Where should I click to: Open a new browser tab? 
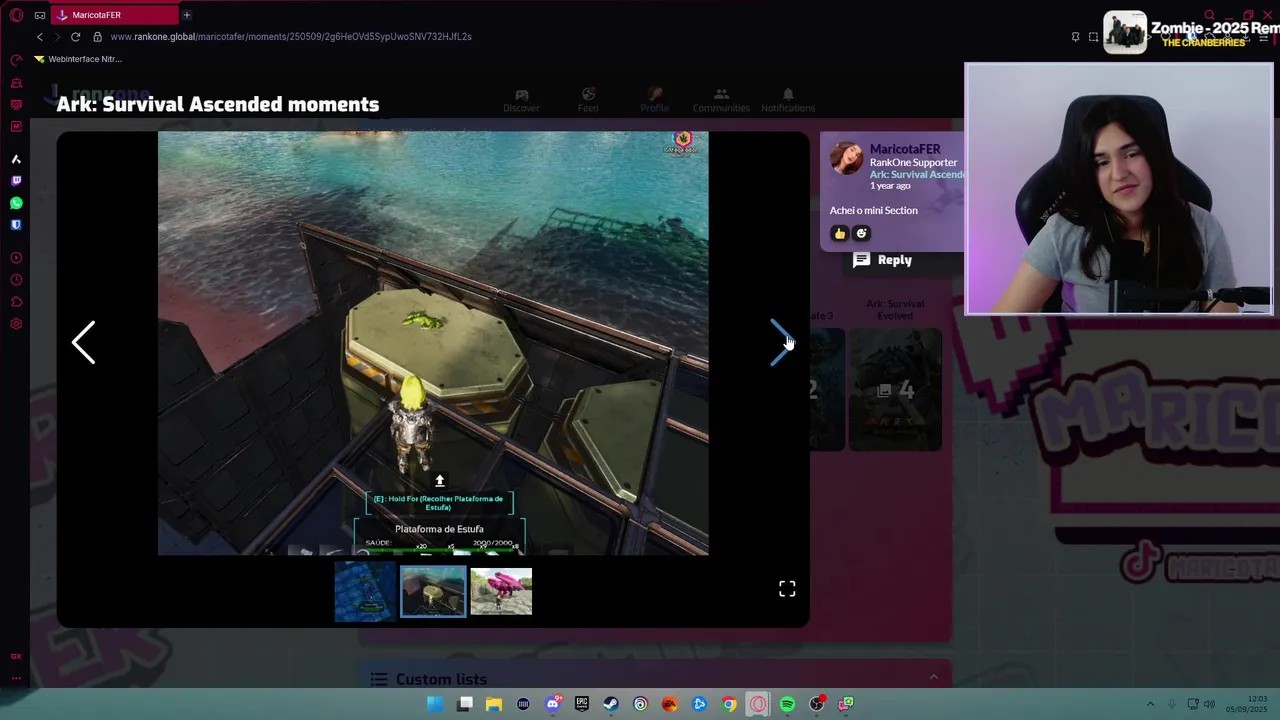click(186, 15)
